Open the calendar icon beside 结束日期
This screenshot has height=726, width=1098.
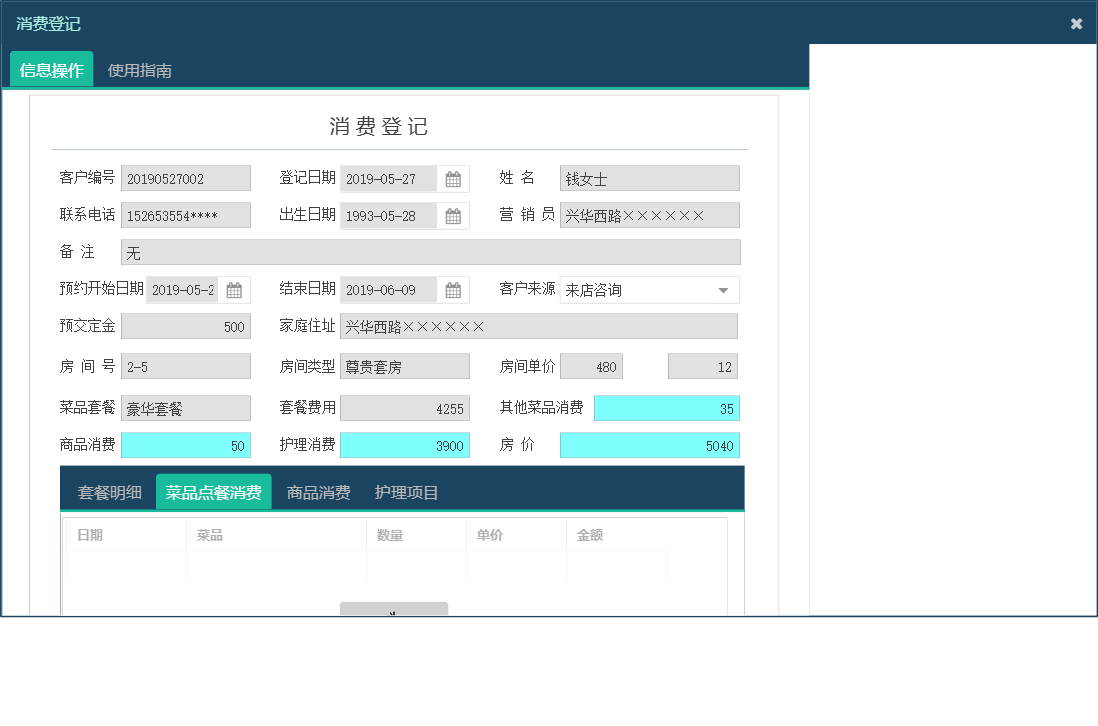pos(455,289)
